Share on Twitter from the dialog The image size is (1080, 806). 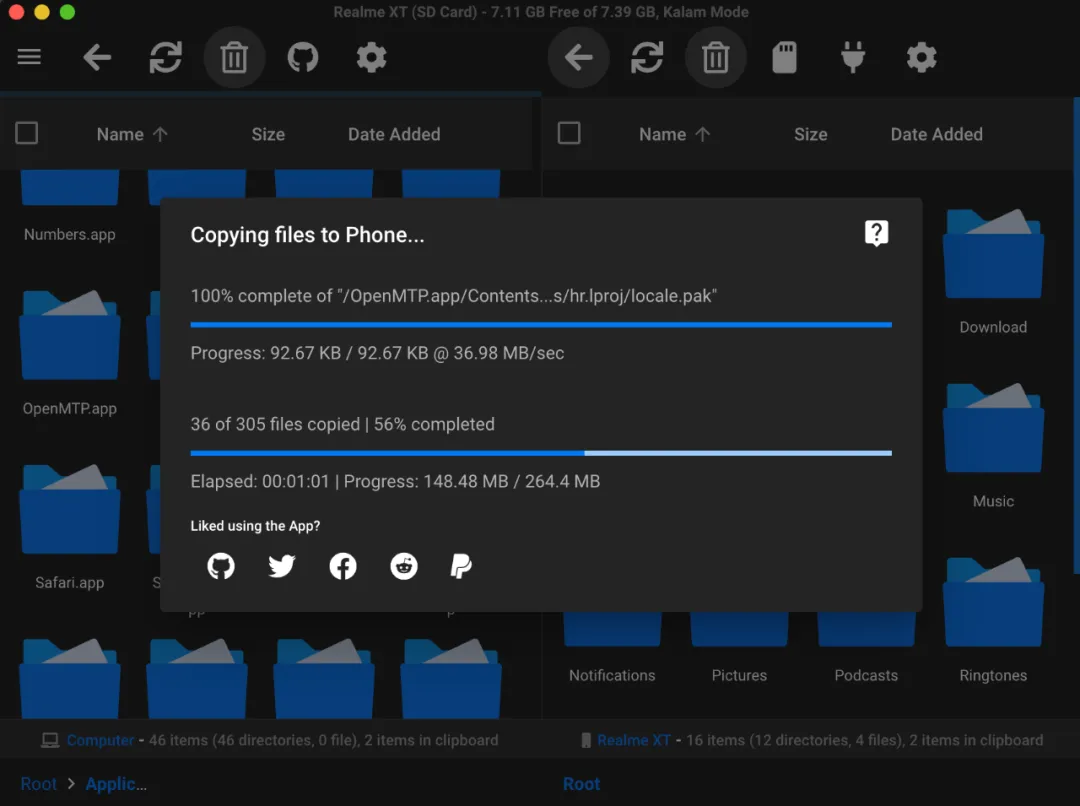click(x=282, y=566)
